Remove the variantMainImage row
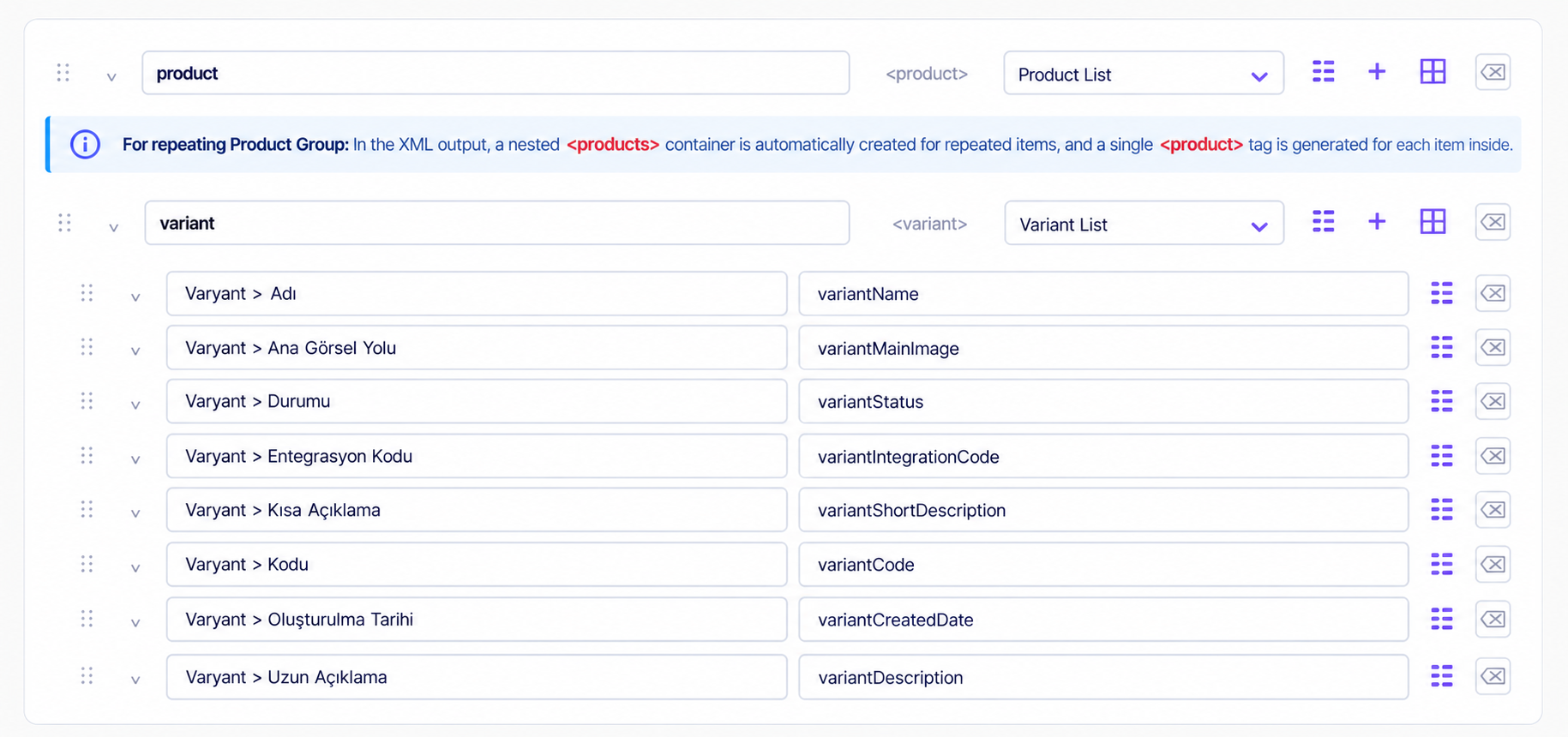The width and height of the screenshot is (1568, 737). coord(1493,347)
